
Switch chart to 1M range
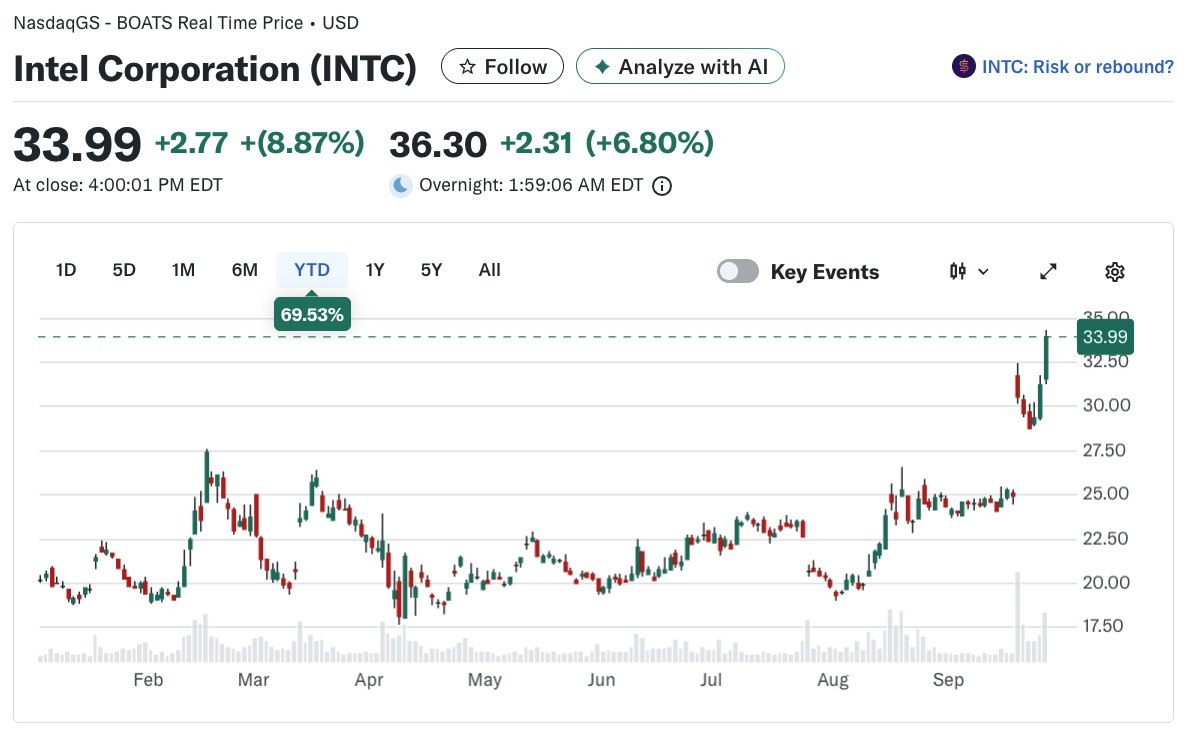pyautogui.click(x=184, y=270)
